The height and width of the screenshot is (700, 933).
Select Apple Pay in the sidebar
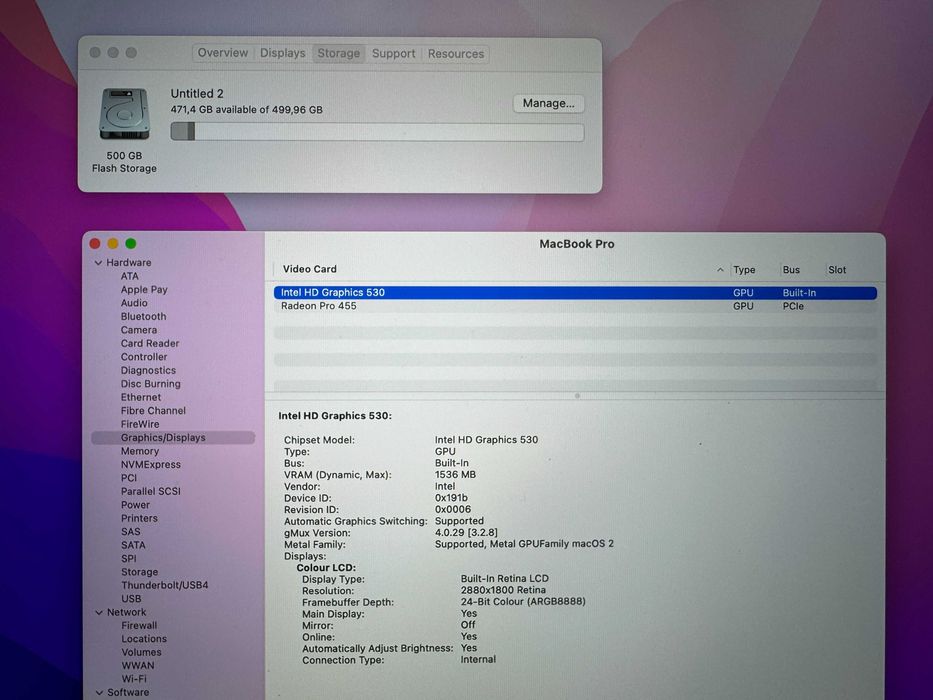[x=144, y=290]
